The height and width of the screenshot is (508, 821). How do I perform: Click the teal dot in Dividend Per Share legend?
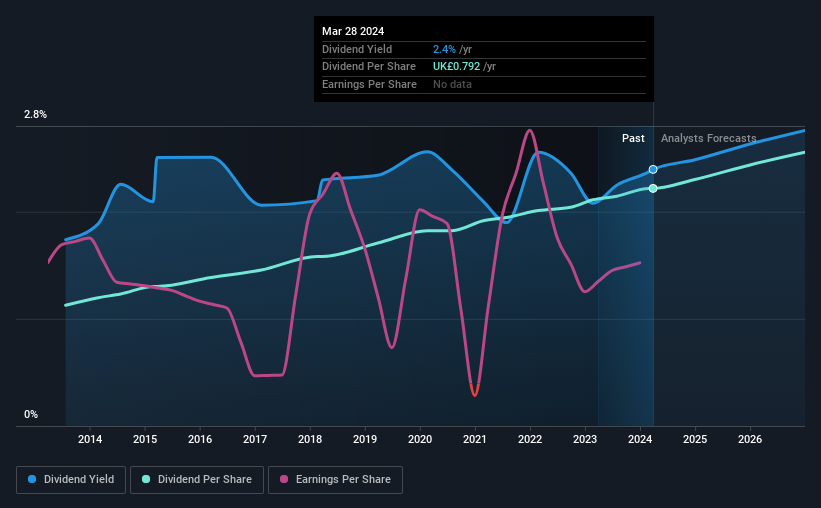[146, 479]
